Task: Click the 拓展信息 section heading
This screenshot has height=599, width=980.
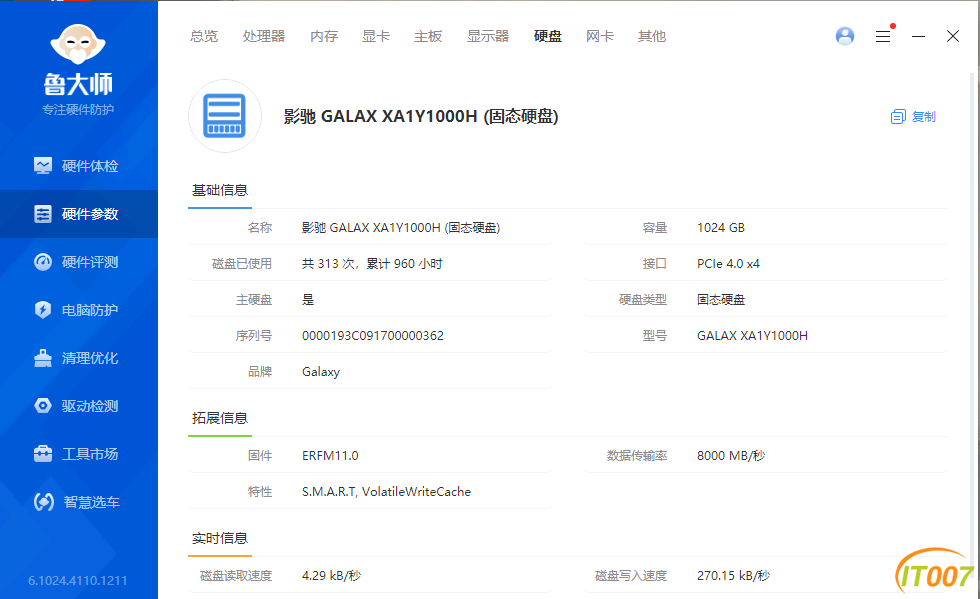Action: point(220,418)
